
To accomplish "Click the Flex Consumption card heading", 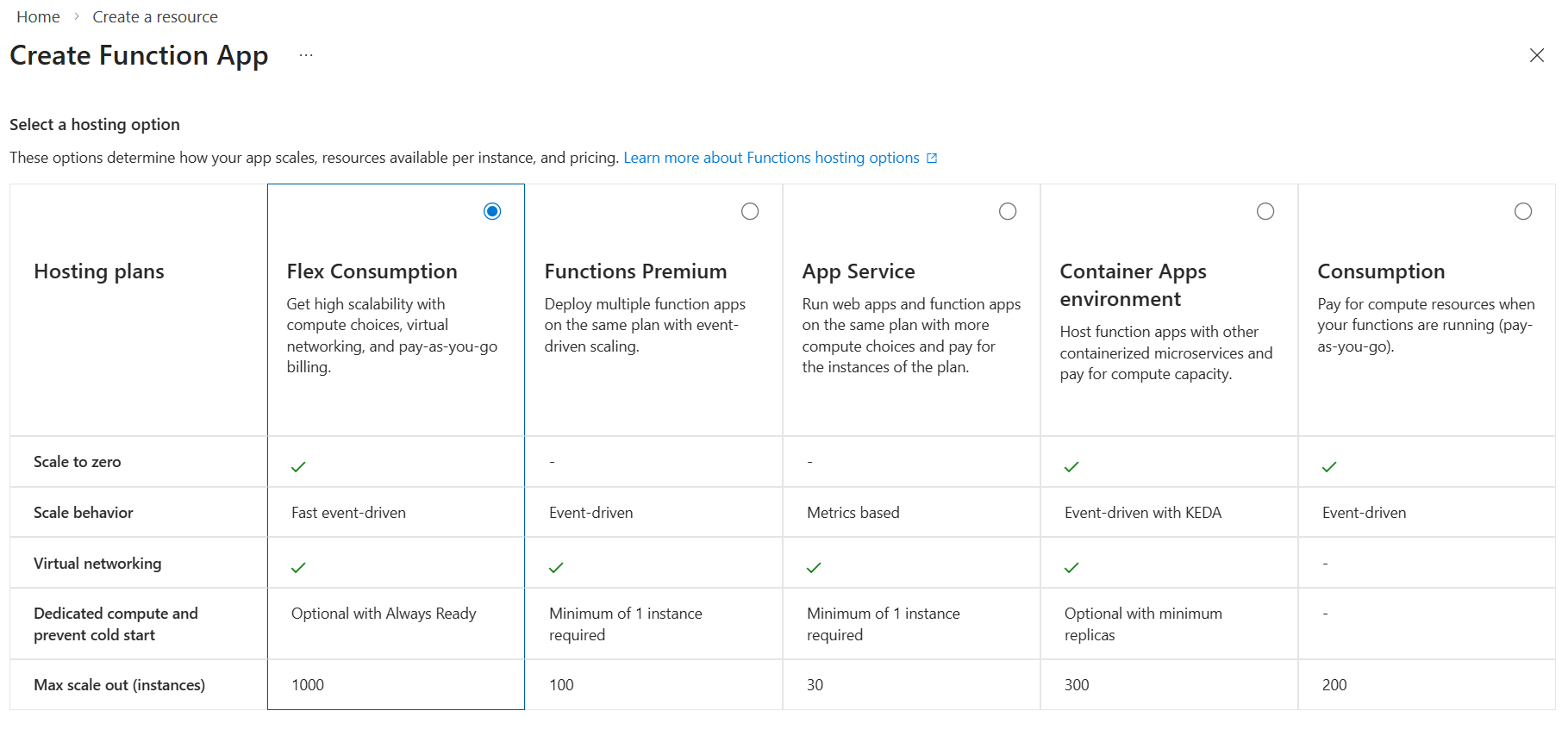I will tap(372, 271).
